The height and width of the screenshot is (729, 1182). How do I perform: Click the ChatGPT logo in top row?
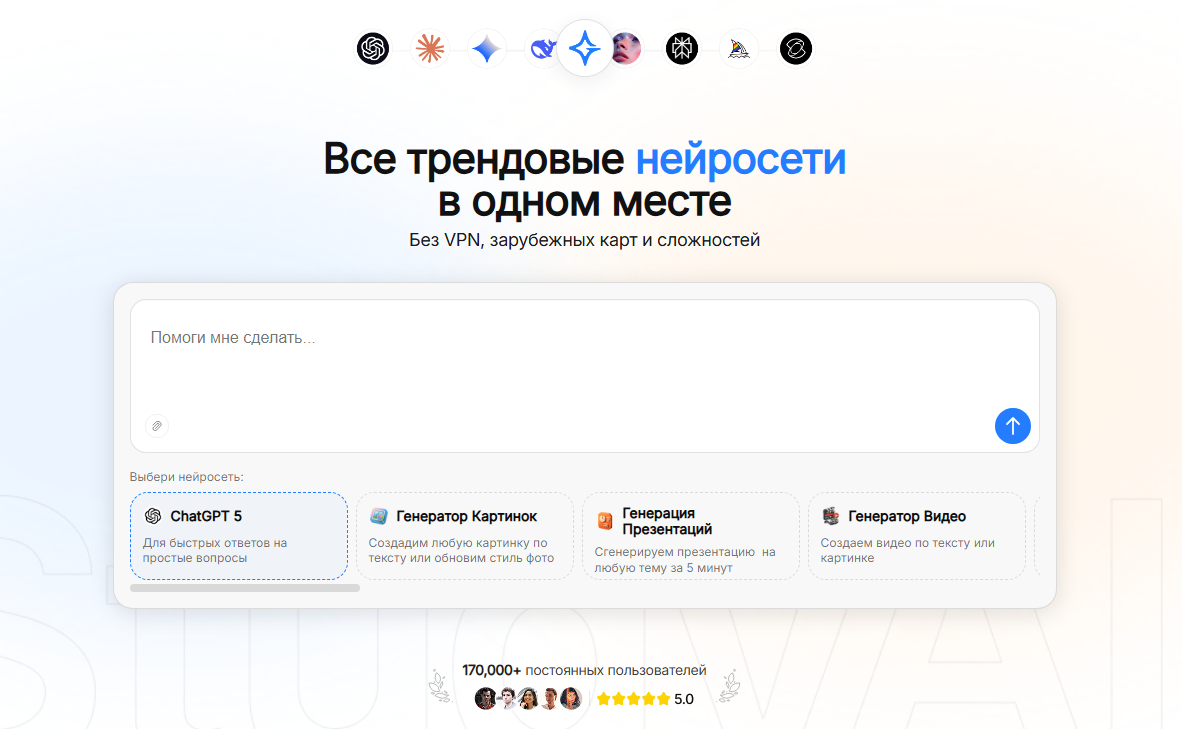373,48
